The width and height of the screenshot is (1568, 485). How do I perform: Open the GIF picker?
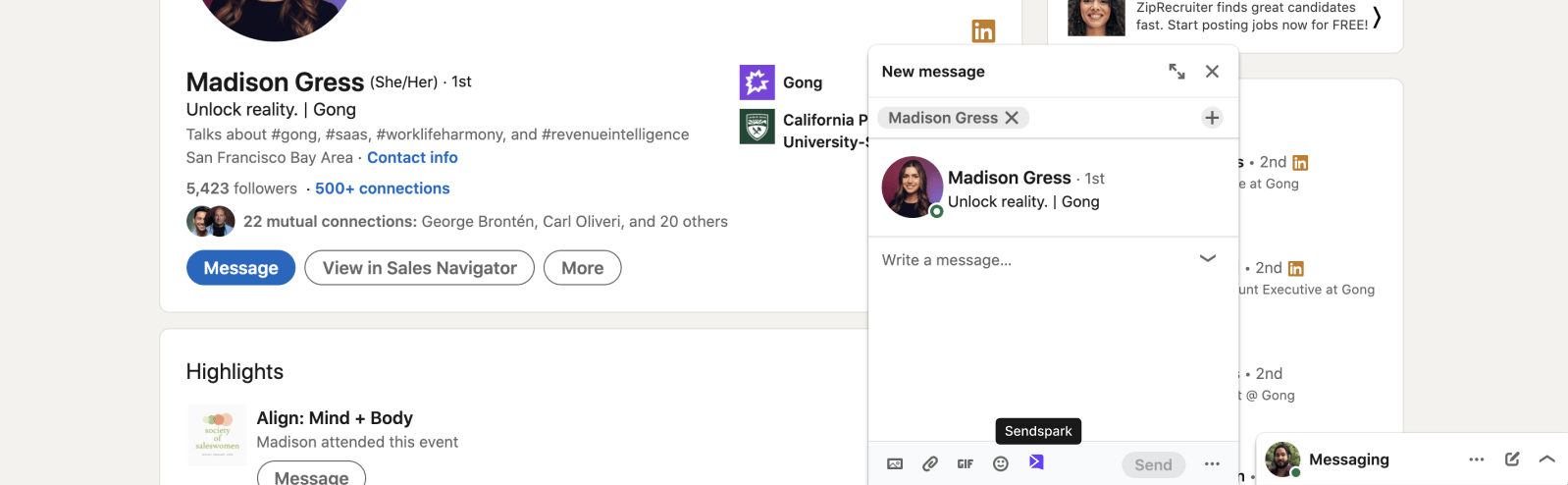(966, 464)
